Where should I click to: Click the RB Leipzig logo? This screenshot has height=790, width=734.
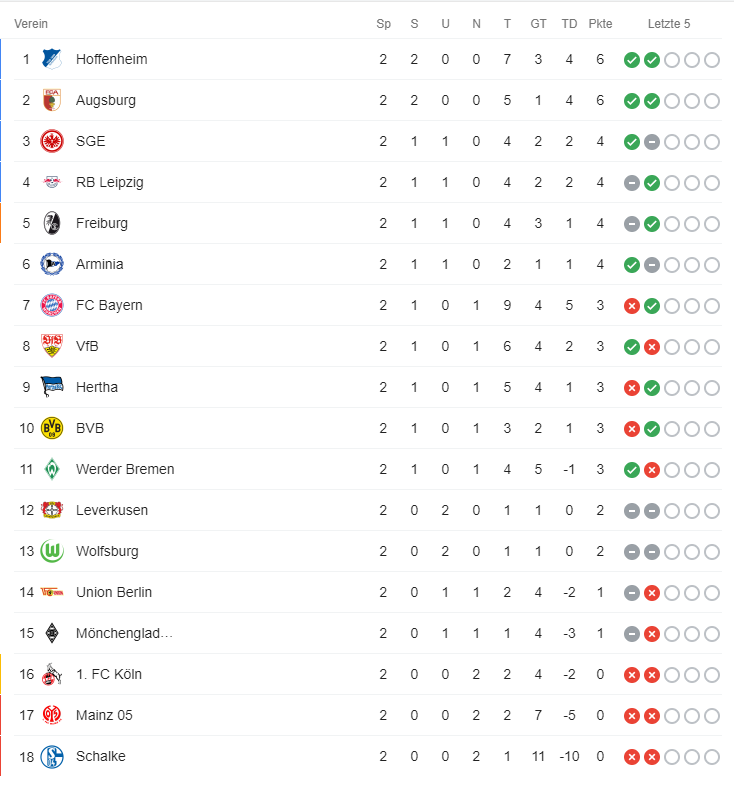tap(52, 182)
